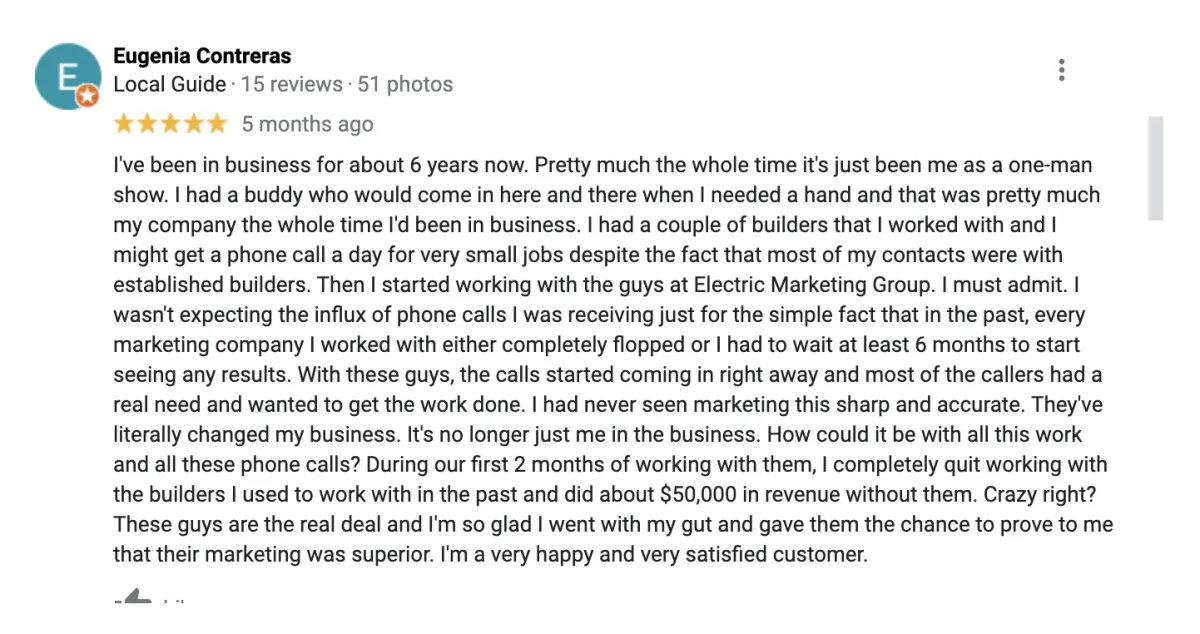Image resolution: width=1200 pixels, height=634 pixels.
Task: Click the 5 months ago timestamp
Action: [x=307, y=124]
